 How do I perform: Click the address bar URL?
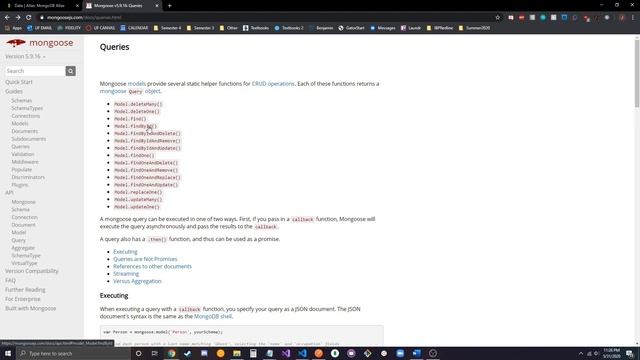[84, 18]
